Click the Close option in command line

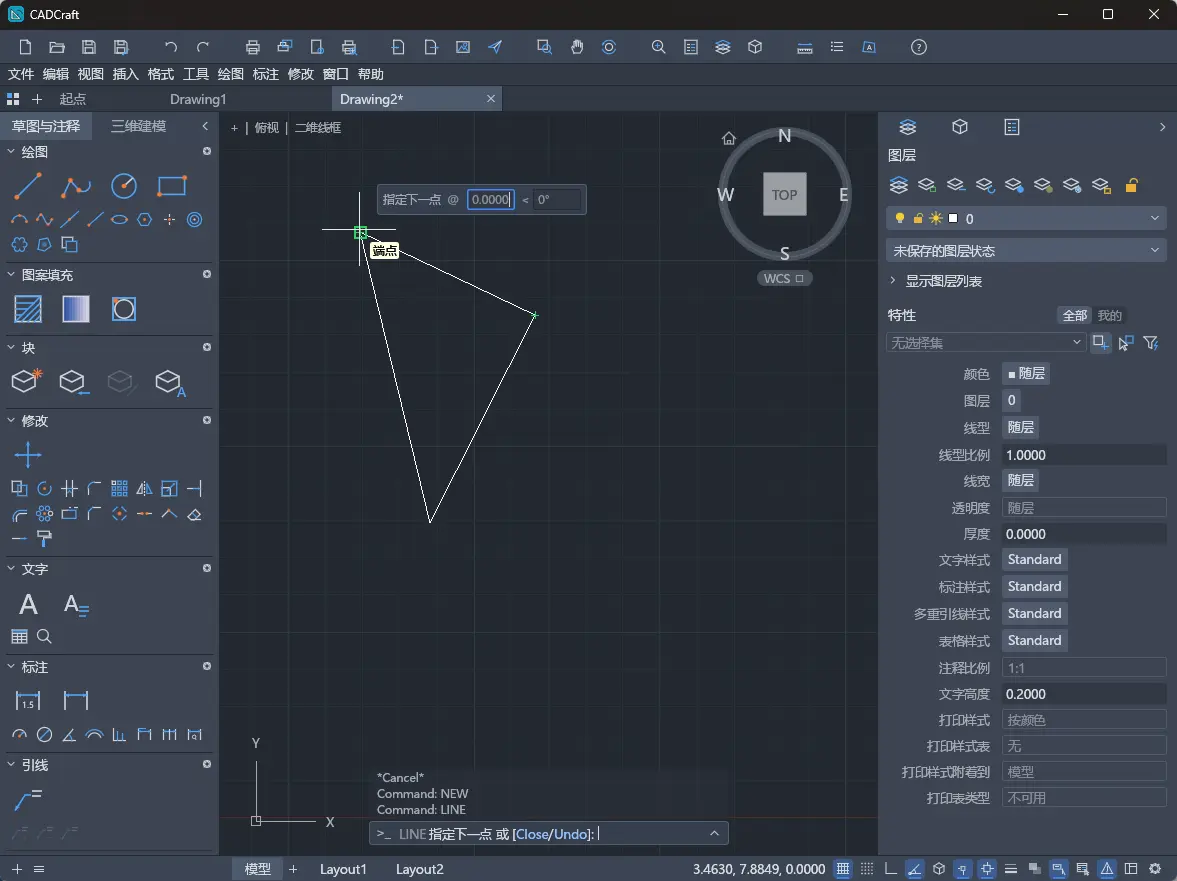tap(531, 834)
